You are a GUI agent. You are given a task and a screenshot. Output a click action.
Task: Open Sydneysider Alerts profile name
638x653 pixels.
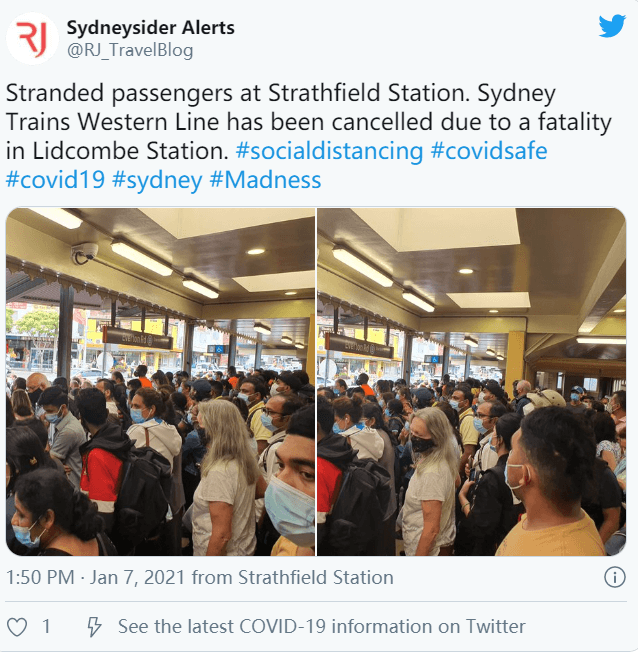pos(150,28)
